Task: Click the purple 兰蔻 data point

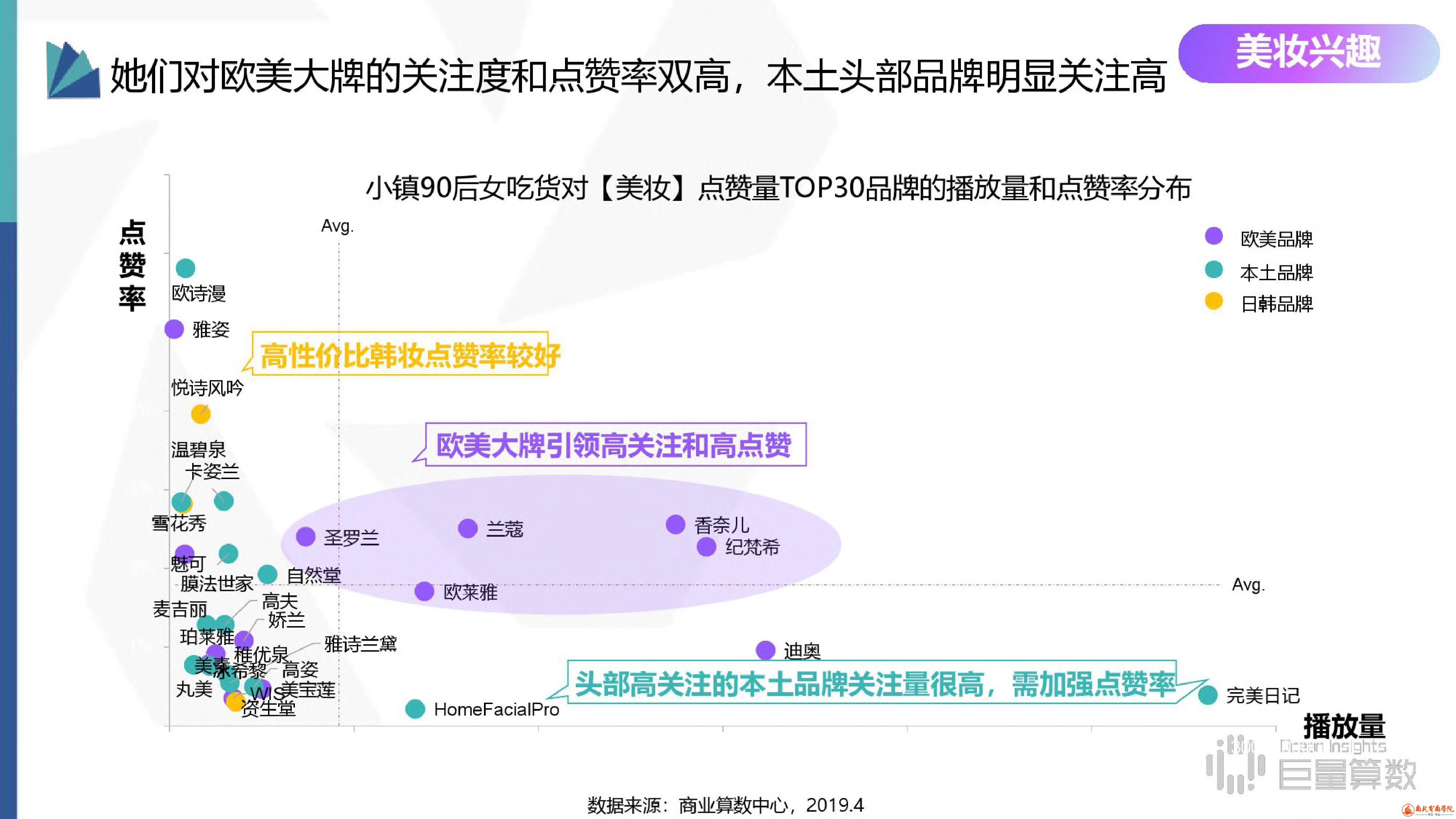Action: [x=468, y=529]
